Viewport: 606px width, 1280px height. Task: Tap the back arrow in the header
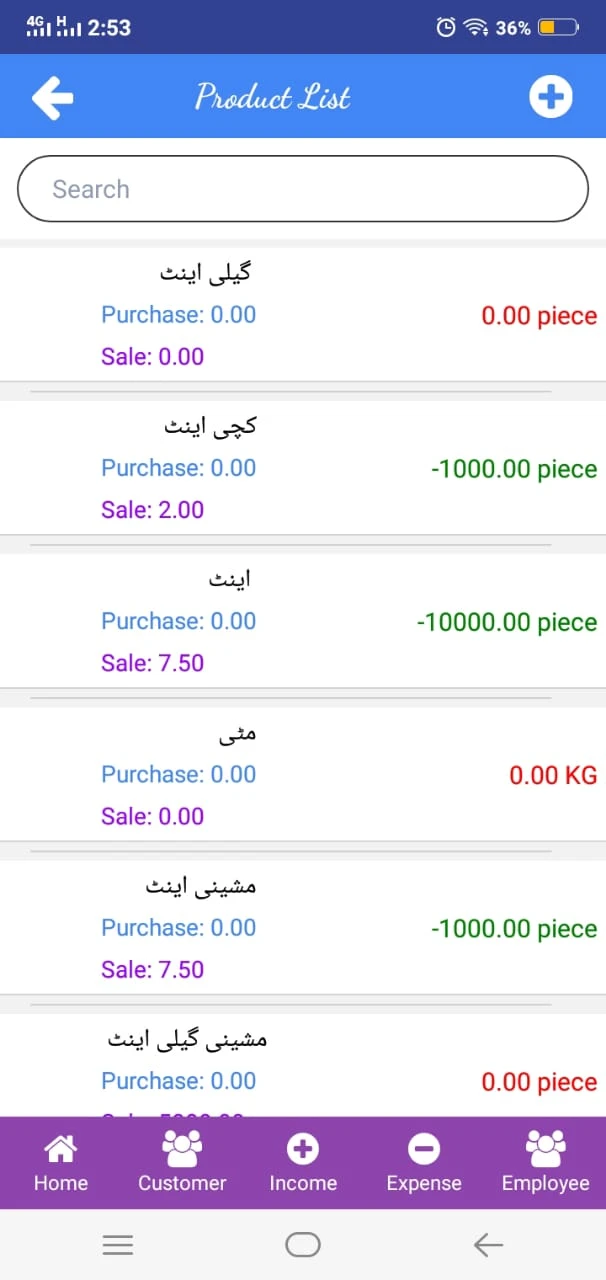(x=52, y=97)
